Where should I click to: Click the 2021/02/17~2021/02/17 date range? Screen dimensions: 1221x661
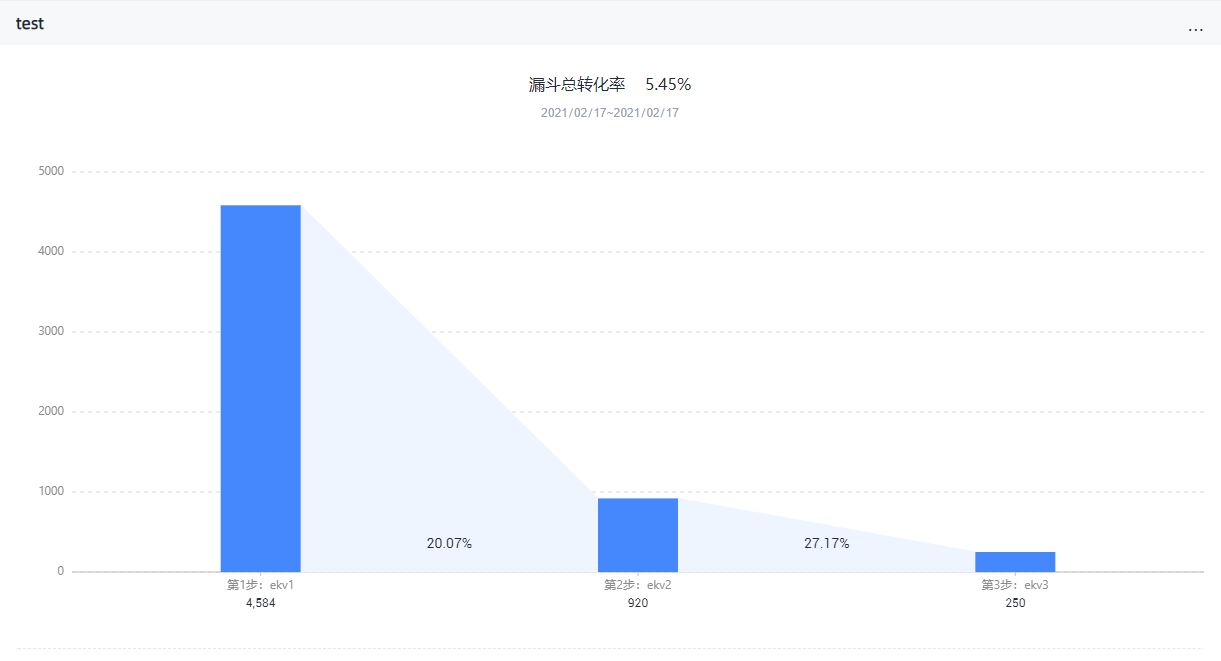tap(610, 113)
